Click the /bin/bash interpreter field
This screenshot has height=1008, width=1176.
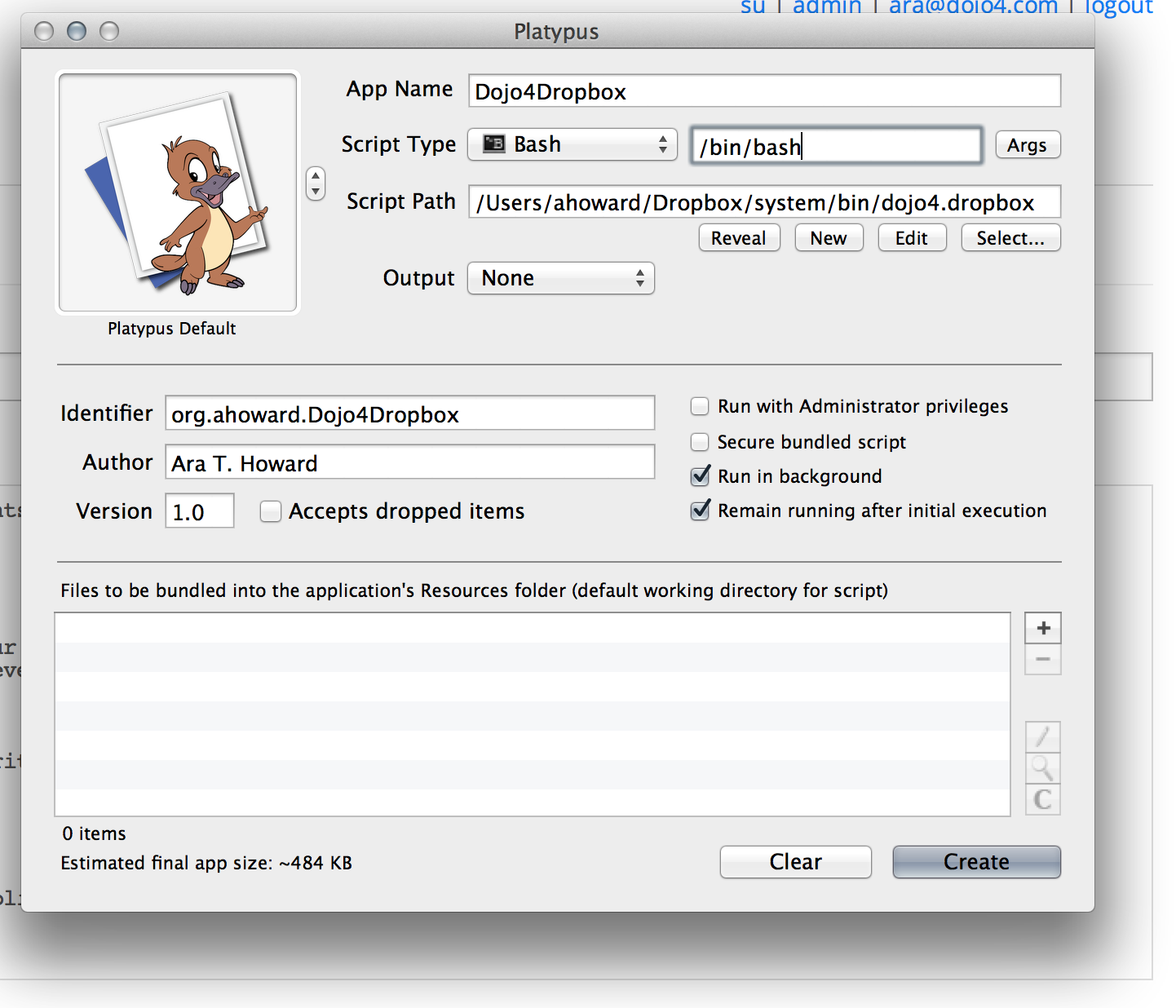tap(837, 146)
